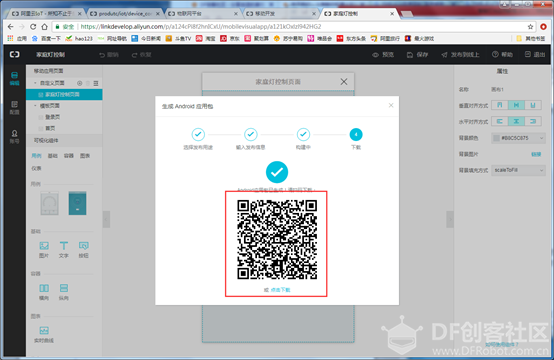This screenshot has height=360, width=554.
Task: Switch to the 基础 component tab
Action: click(x=53, y=156)
